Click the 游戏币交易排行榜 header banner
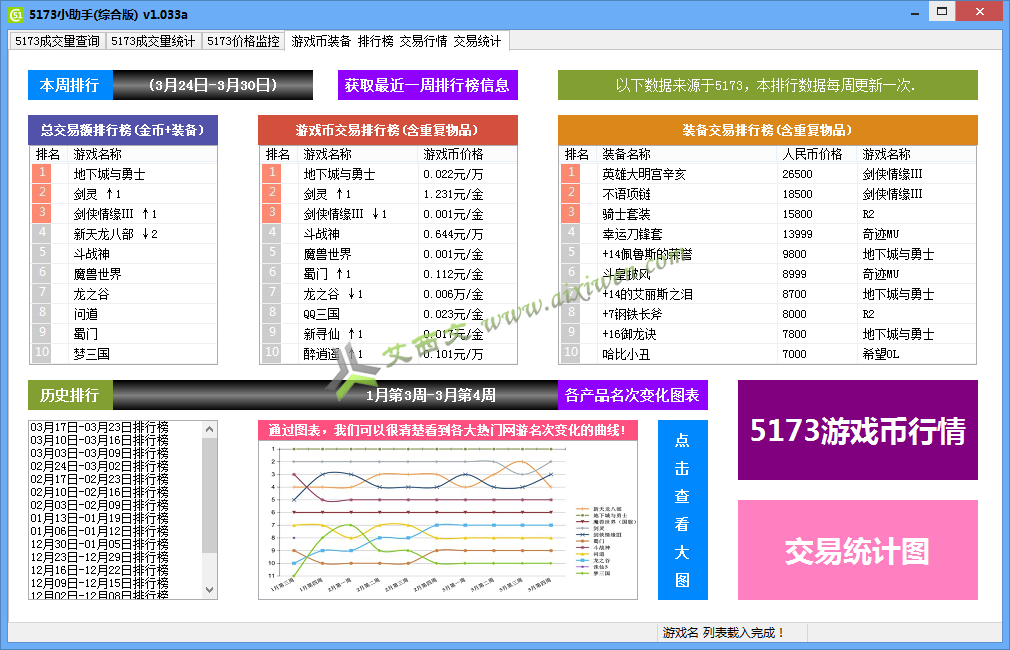The width and height of the screenshot is (1010, 650). (x=388, y=130)
